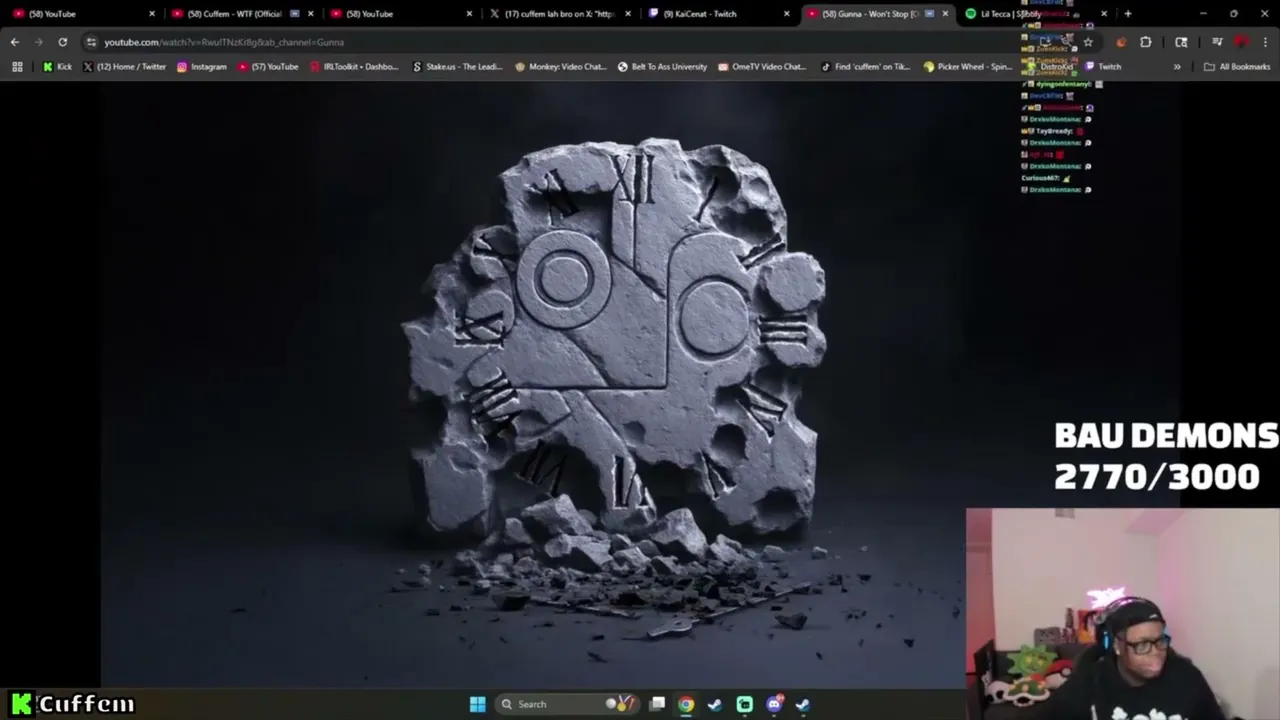Switch to the Lil Tecca Spotify tab
This screenshot has width=1280, height=720.
click(x=1035, y=14)
